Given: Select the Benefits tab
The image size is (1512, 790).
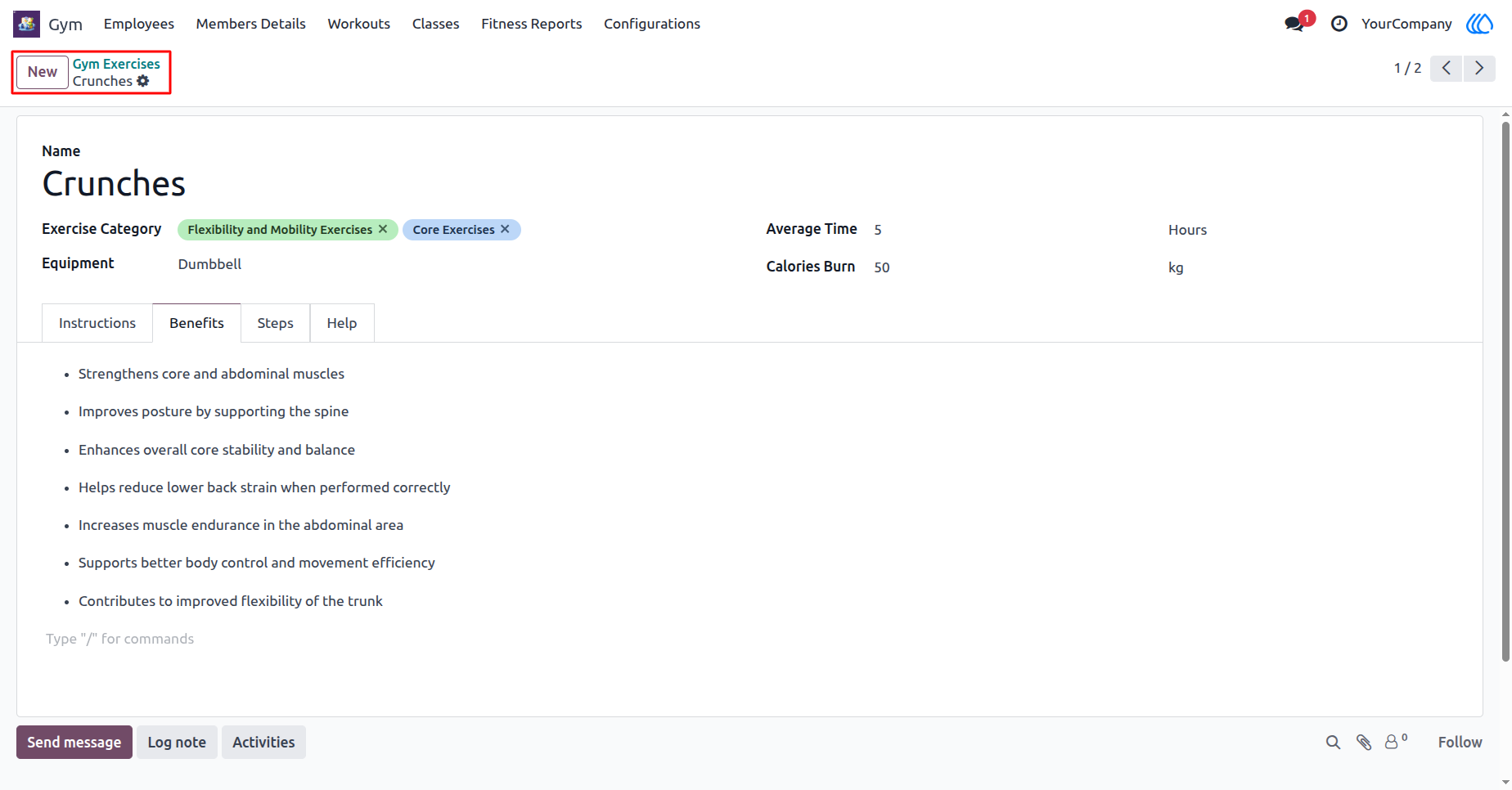Looking at the screenshot, I should 196,323.
